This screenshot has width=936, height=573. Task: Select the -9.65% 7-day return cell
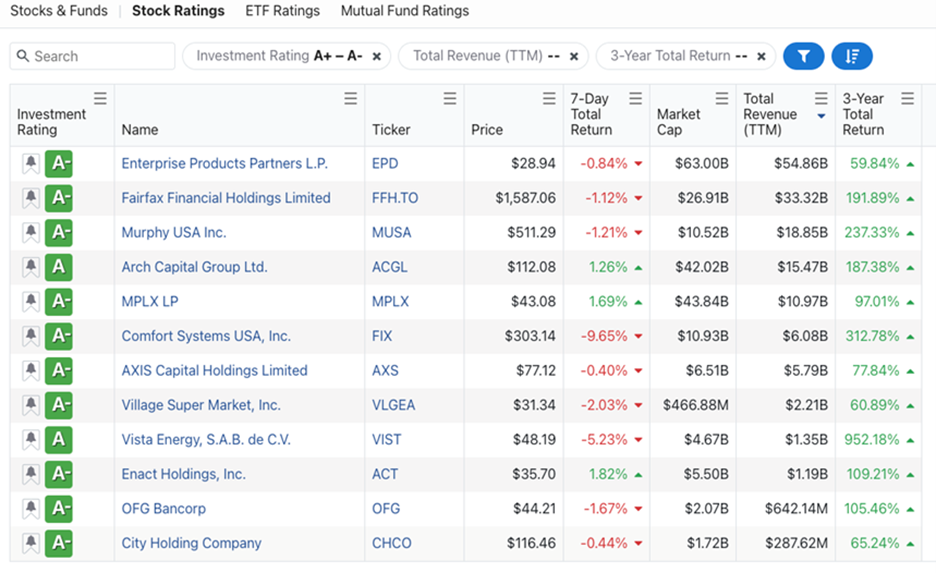604,336
